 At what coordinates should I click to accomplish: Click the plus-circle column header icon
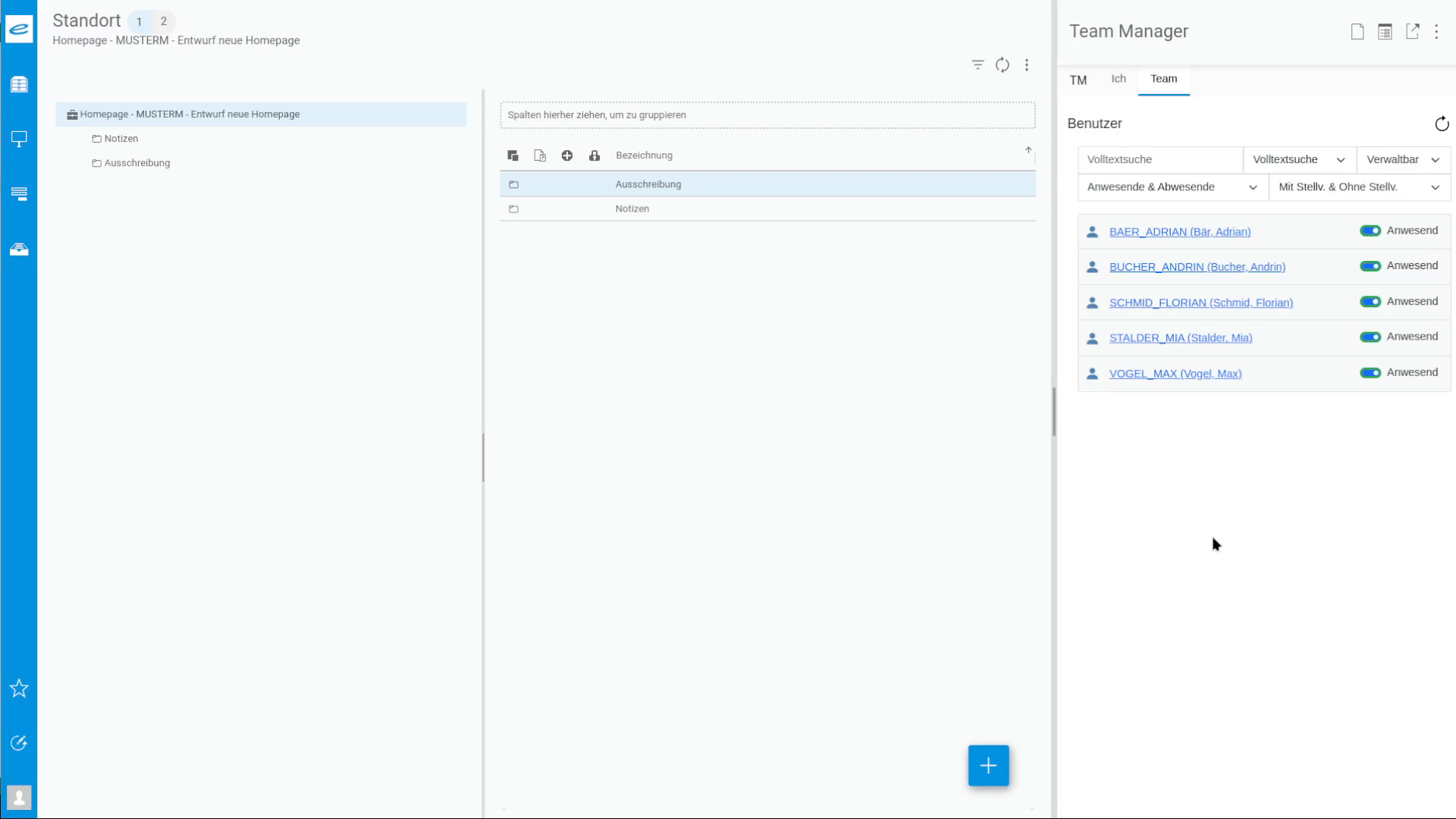(567, 155)
